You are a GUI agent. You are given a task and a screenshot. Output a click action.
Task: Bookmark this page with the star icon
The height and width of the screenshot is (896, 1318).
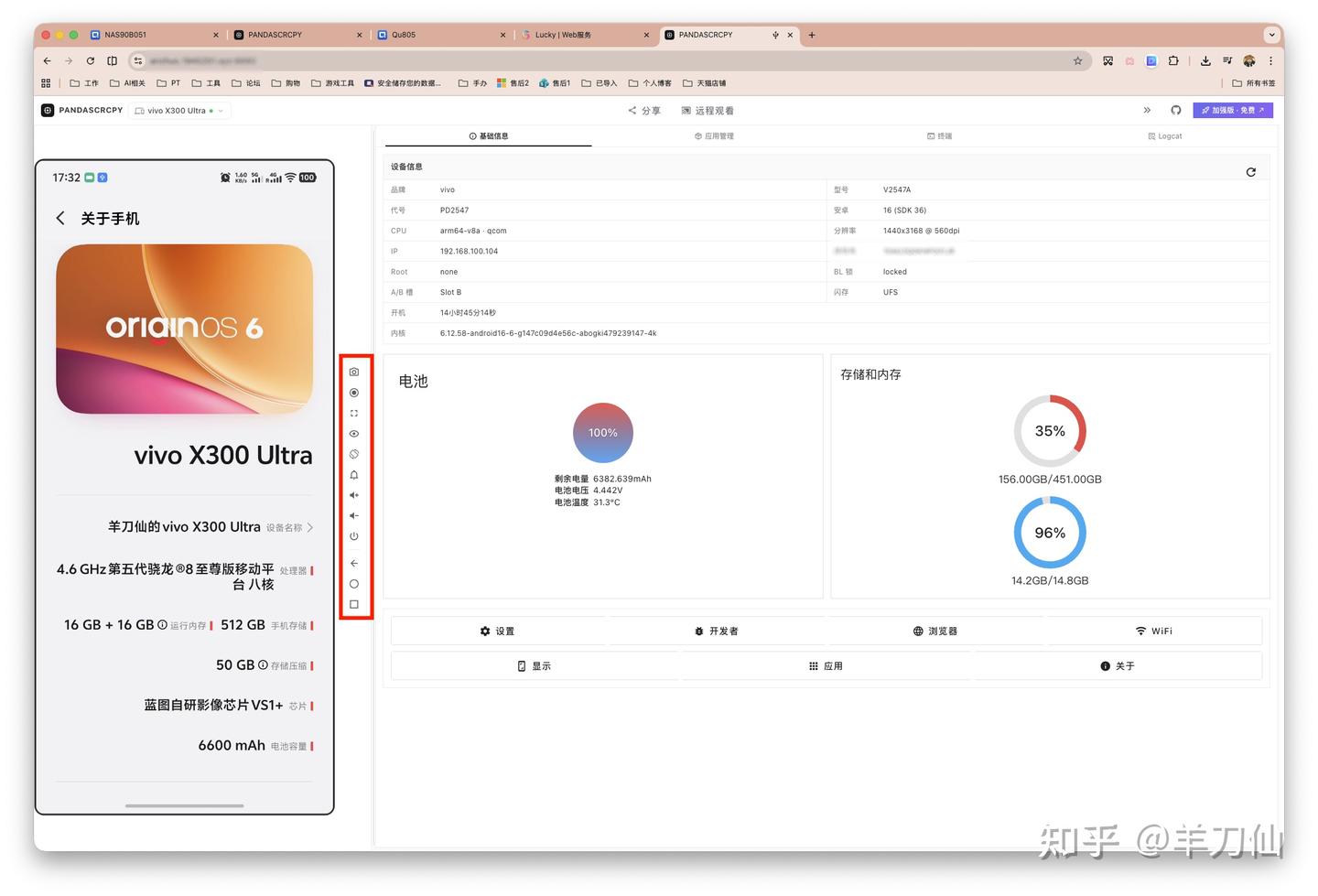1078,60
